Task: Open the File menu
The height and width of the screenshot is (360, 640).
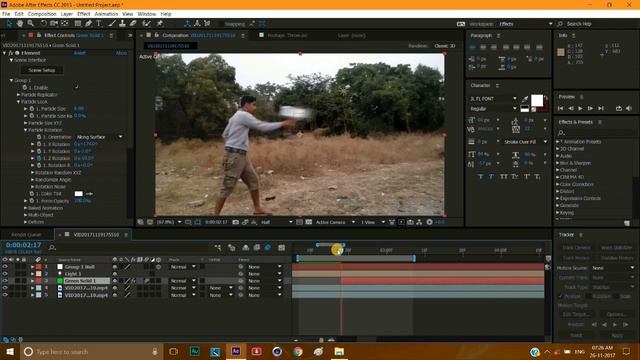Action: point(6,14)
